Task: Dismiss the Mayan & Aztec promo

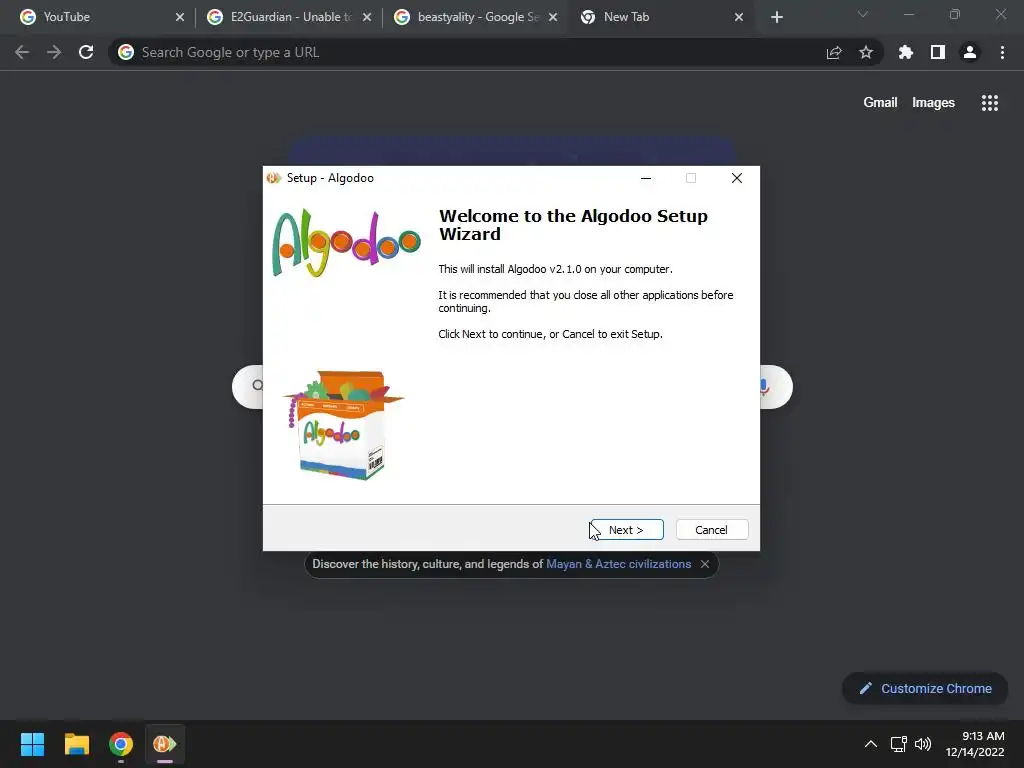Action: point(705,564)
